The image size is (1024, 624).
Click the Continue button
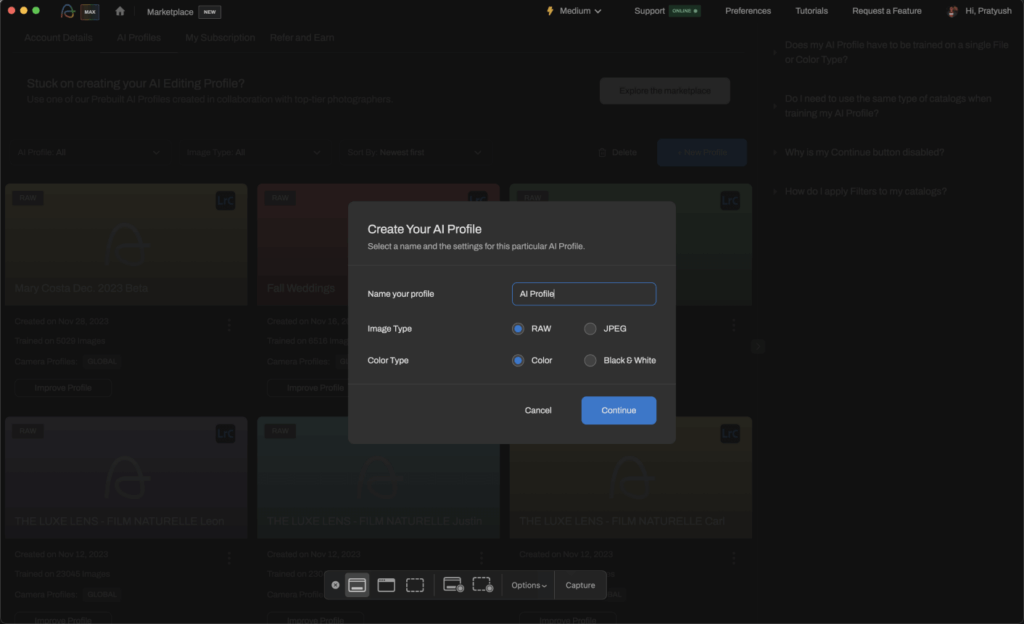618,410
